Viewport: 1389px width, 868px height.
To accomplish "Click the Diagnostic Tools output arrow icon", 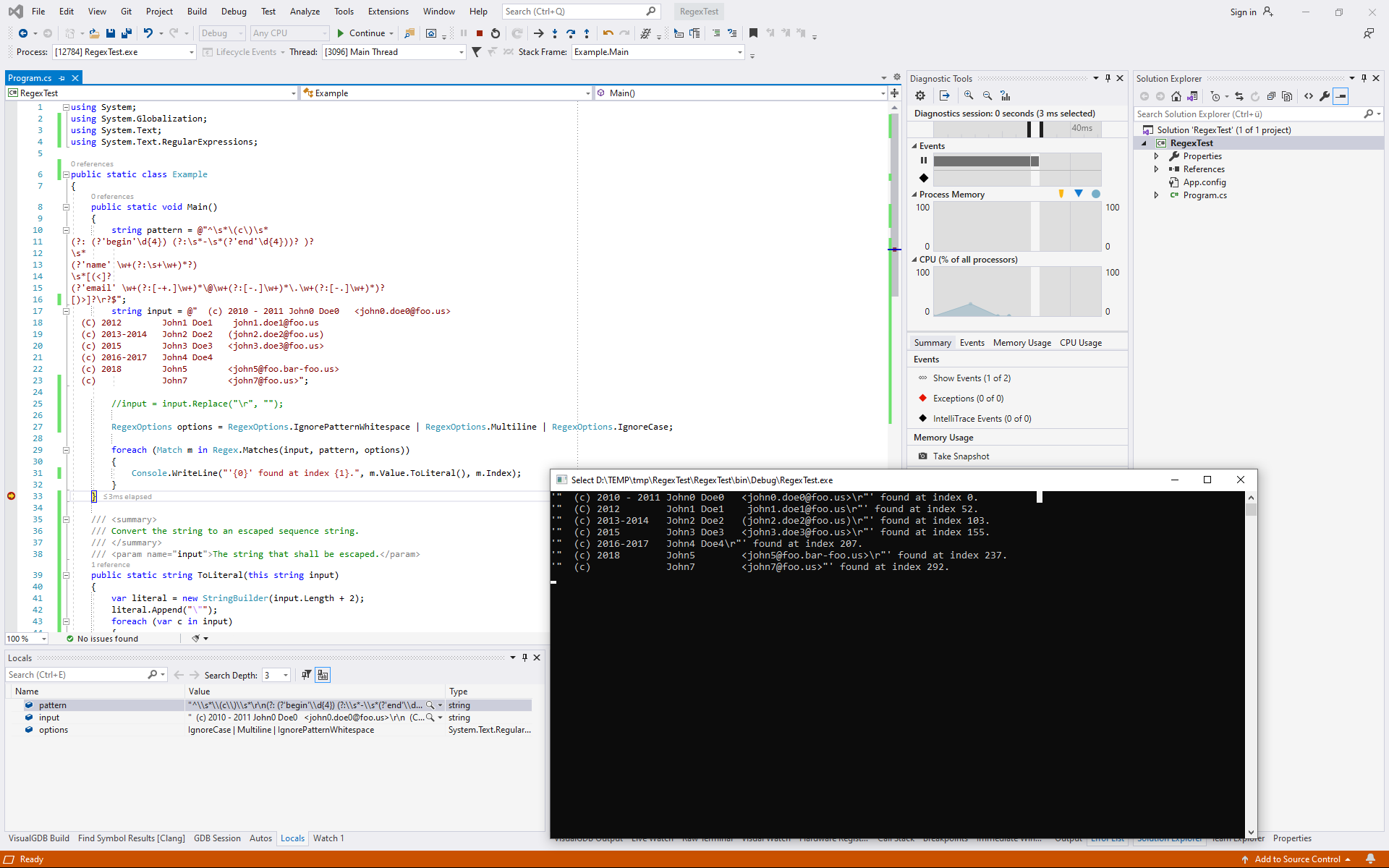I will coord(945,95).
